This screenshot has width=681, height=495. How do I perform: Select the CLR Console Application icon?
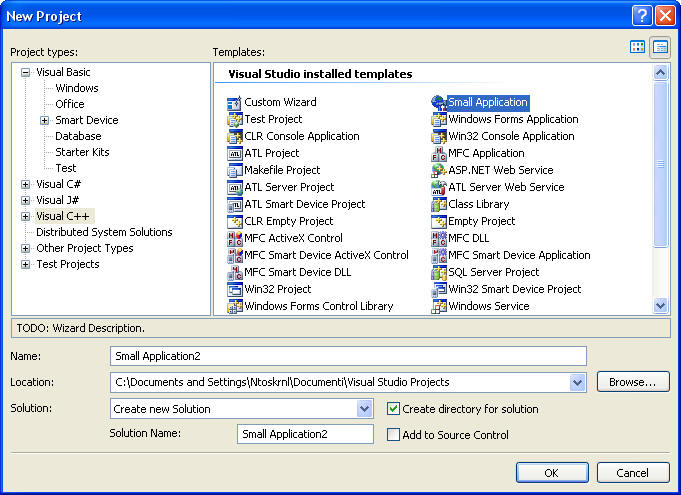(x=235, y=137)
